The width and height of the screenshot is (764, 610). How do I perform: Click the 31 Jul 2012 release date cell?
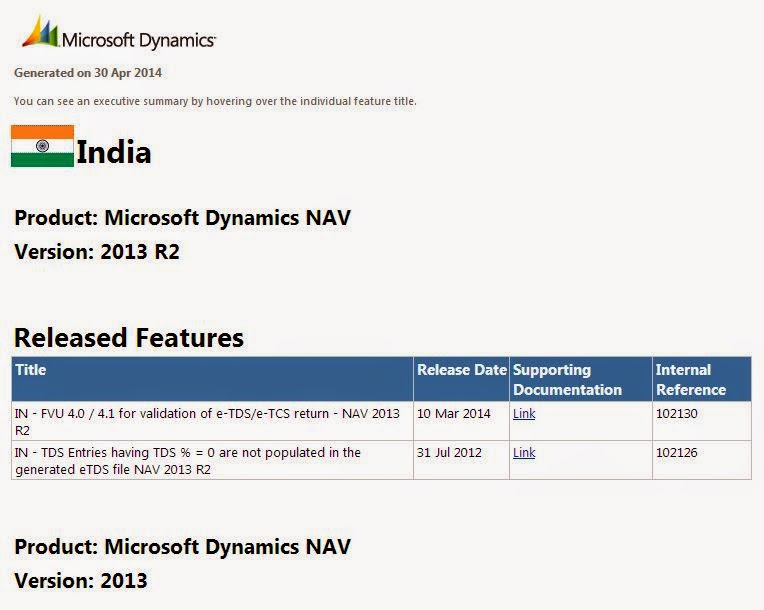(x=449, y=453)
